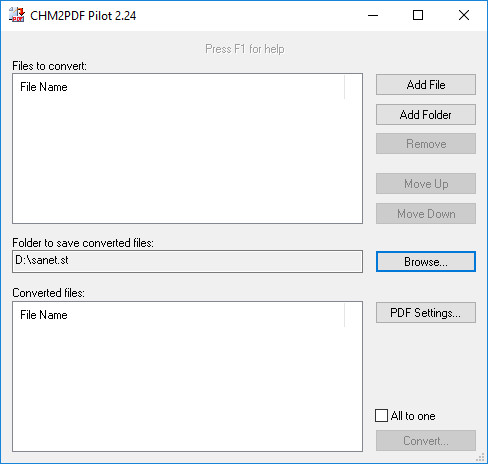Click the Add File button

(426, 85)
